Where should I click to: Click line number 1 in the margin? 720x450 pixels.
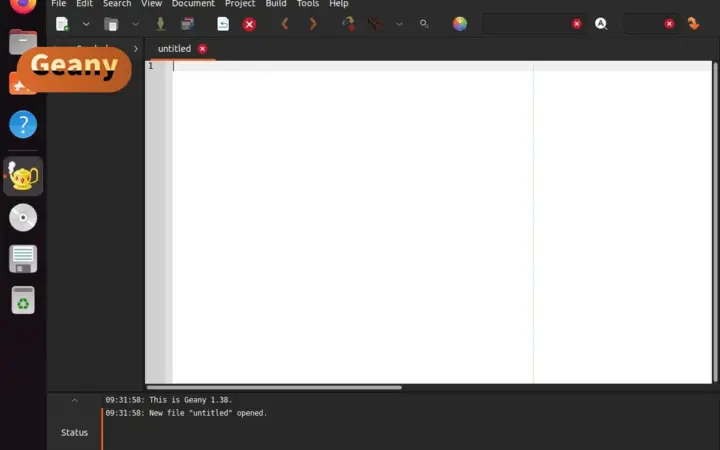[x=151, y=66]
